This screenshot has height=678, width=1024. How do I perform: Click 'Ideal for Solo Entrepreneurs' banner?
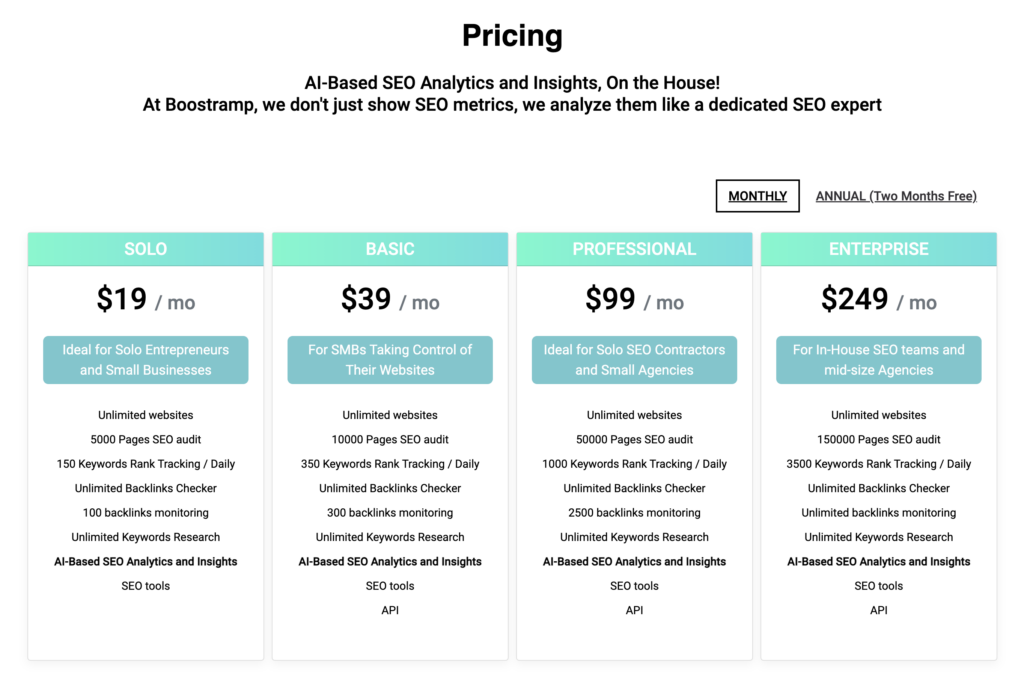(146, 360)
